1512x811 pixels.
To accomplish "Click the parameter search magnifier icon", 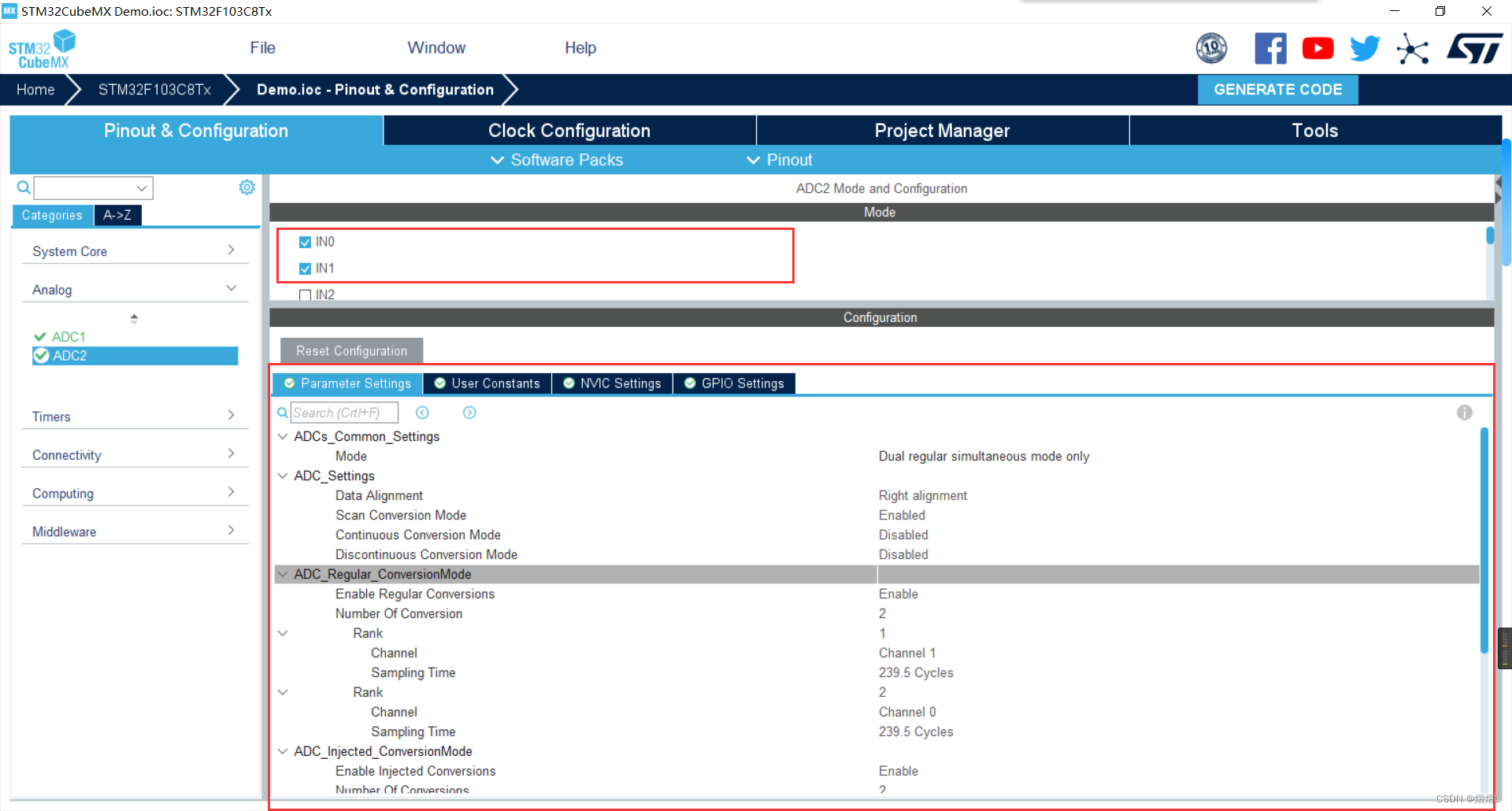I will click(x=282, y=413).
